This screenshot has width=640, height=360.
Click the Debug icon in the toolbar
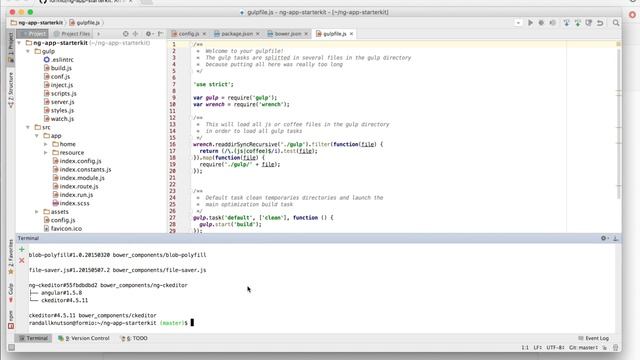pyautogui.click(x=541, y=23)
